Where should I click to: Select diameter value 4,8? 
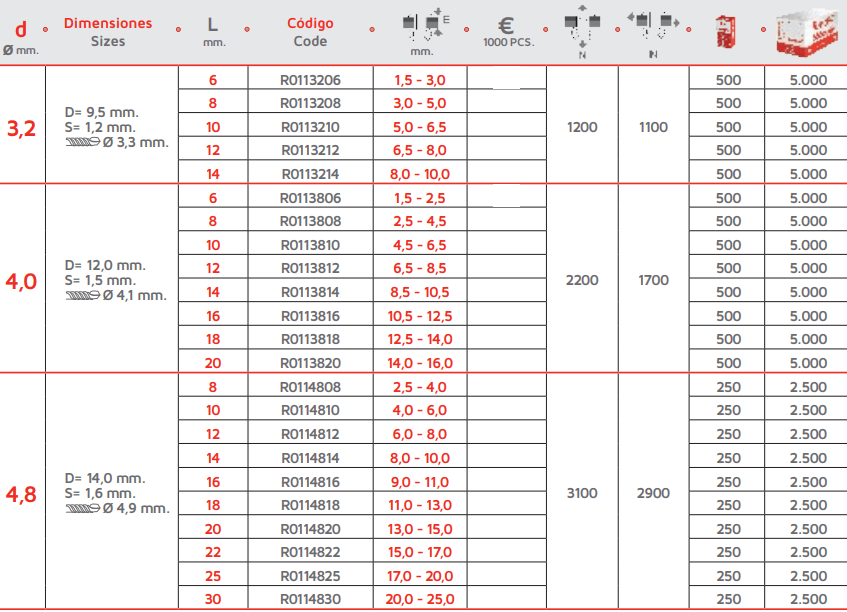point(21,494)
